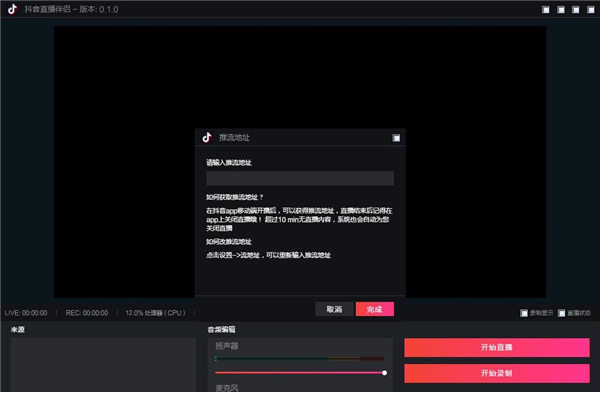Click the 12.0% 处理器 (CPU) status
Screen dimensions: 600x407
155,313
